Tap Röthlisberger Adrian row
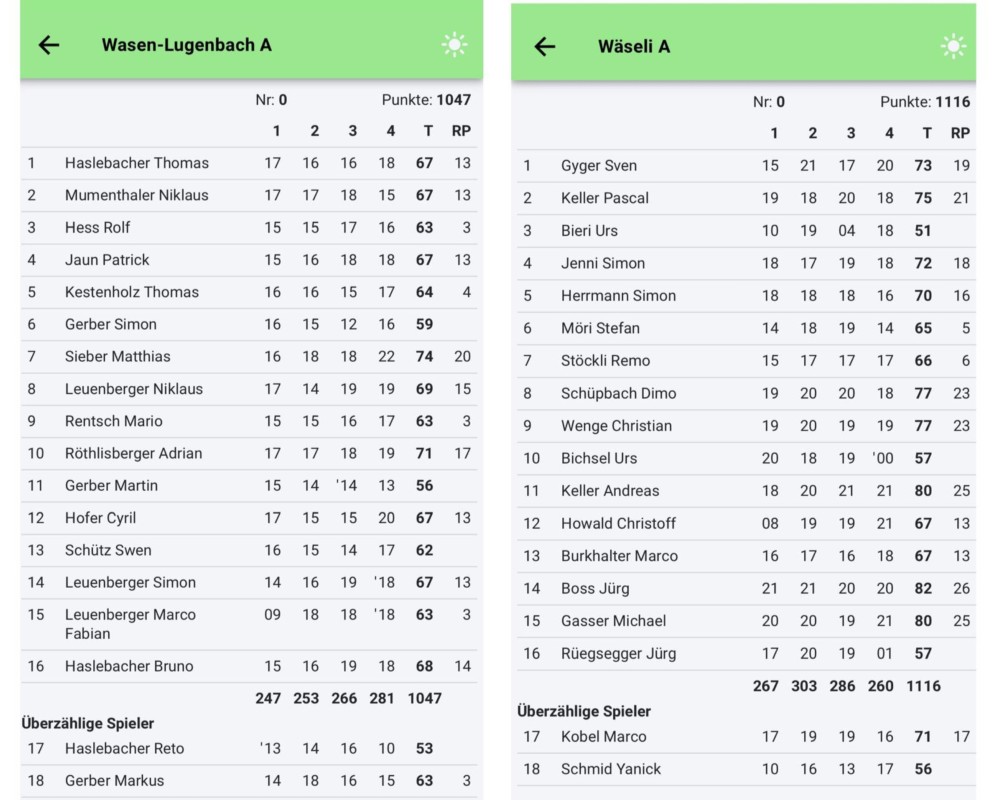This screenshot has height=800, width=995. tap(133, 453)
